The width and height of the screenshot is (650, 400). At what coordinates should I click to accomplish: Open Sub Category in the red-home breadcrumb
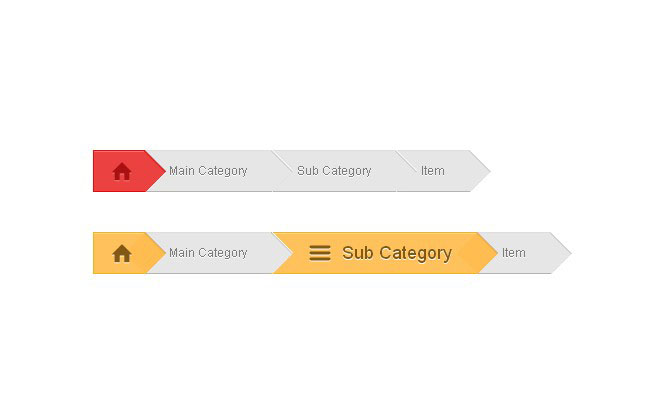coord(334,171)
